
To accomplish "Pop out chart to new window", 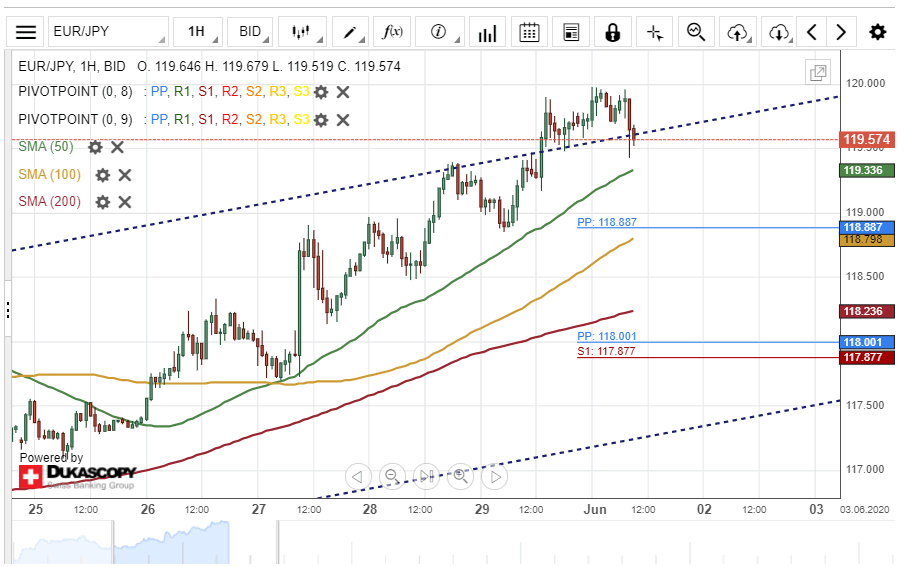I will coord(818,73).
